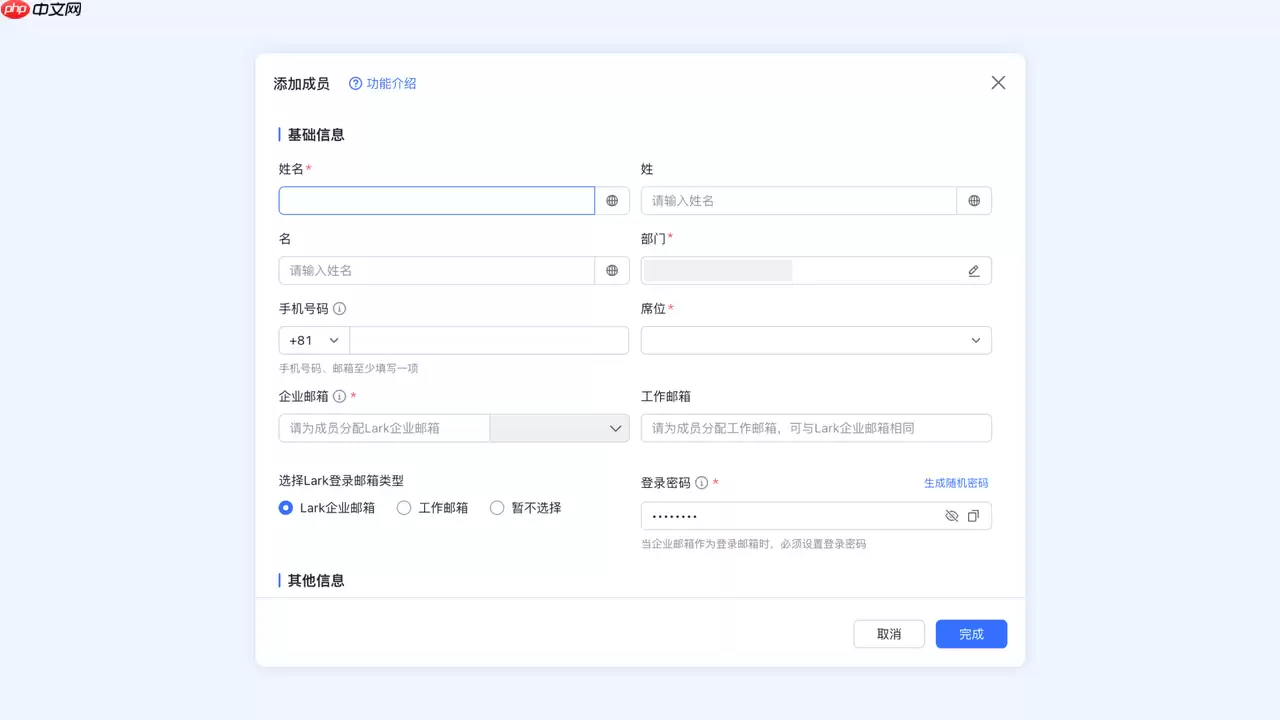Viewport: 1280px width, 720px height.
Task: Open the email domain dropdown next to 企业邮箱
Action: coord(615,428)
